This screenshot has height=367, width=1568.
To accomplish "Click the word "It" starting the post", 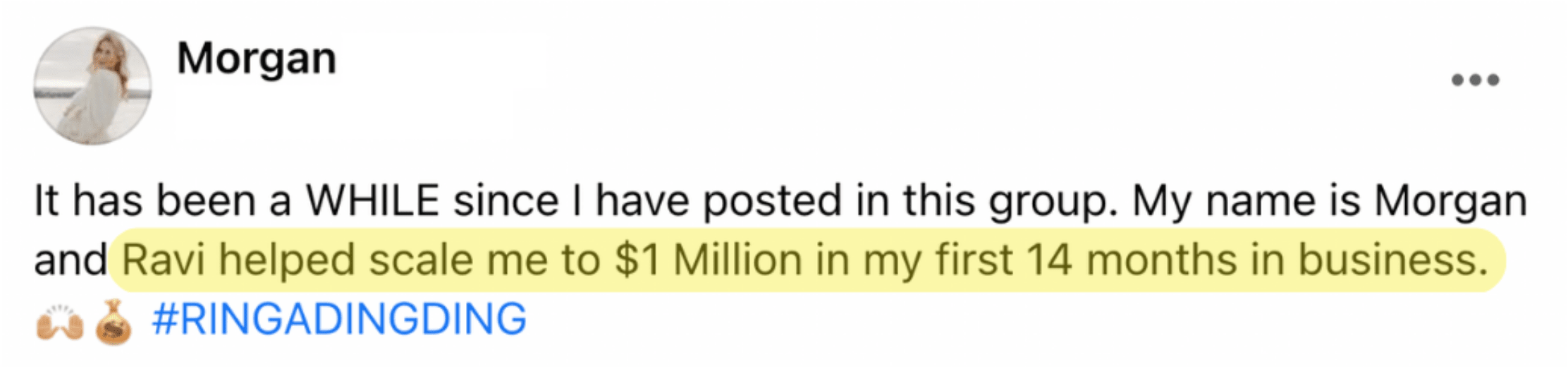I will [x=47, y=200].
